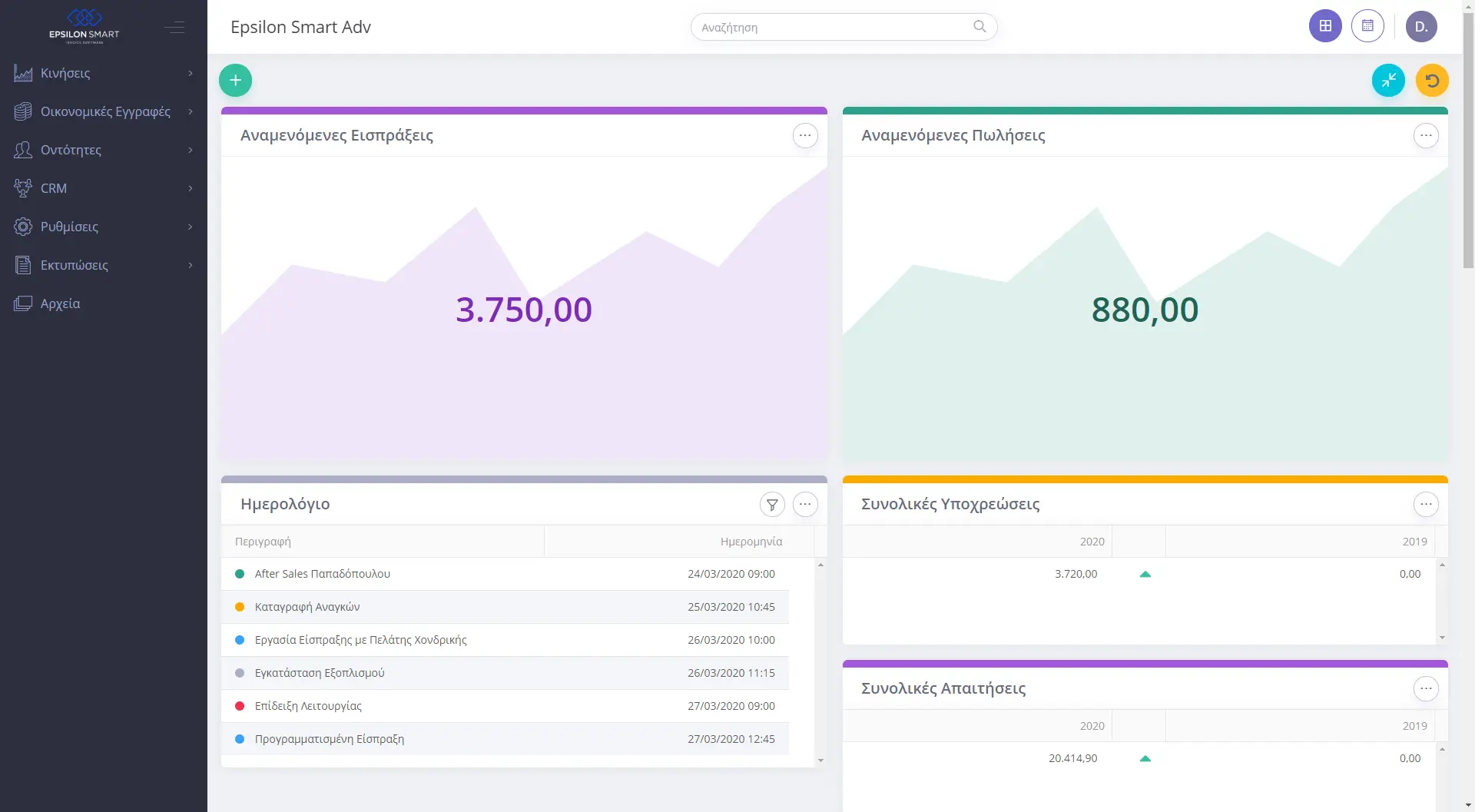Open options menu for Αναμενόμενες Εισπράξεις
1475x812 pixels.
pos(805,136)
